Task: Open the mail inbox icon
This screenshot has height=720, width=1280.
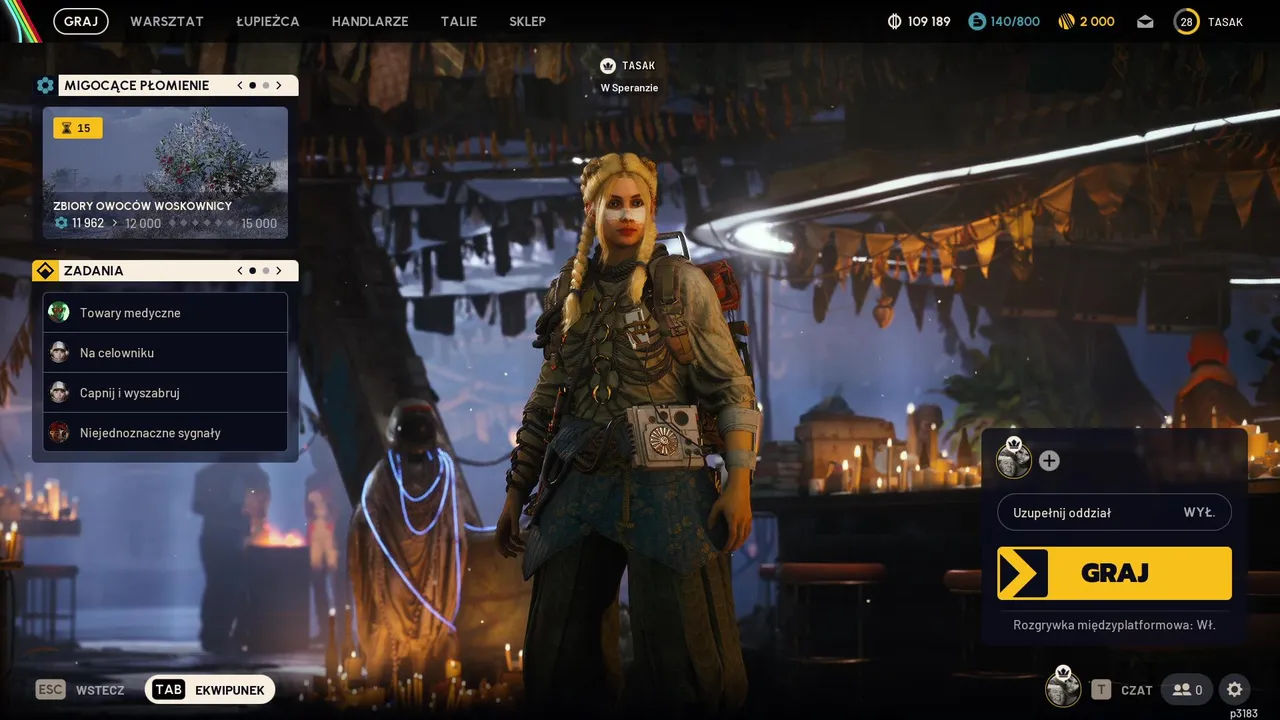Action: tap(1146, 21)
